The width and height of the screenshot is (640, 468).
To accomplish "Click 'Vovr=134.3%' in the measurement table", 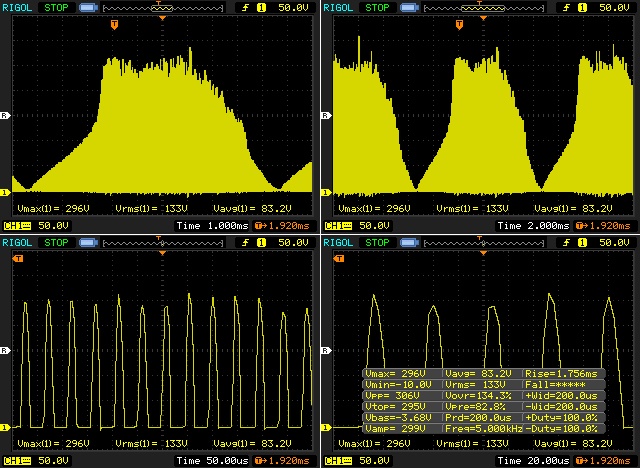I will [x=478, y=395].
